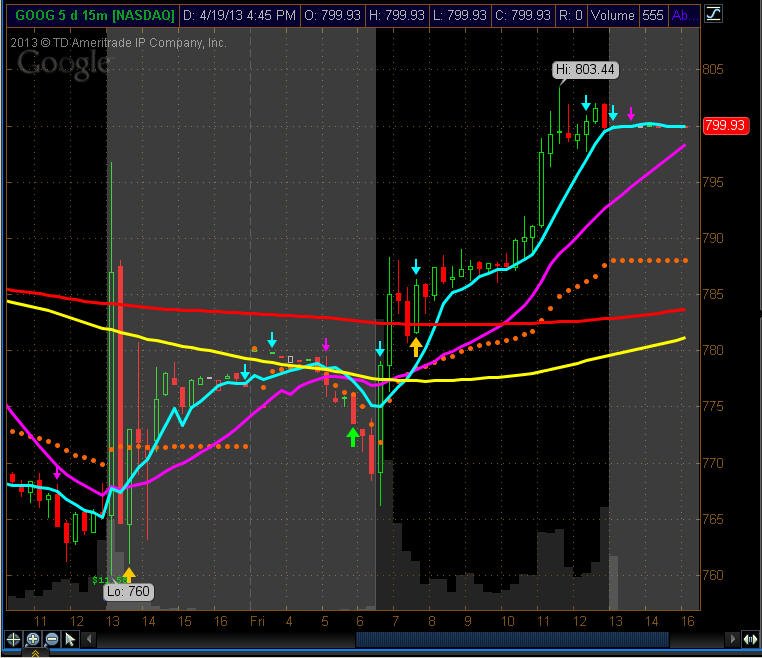
Task: Click the zoom out magnifier
Action: tap(52, 639)
